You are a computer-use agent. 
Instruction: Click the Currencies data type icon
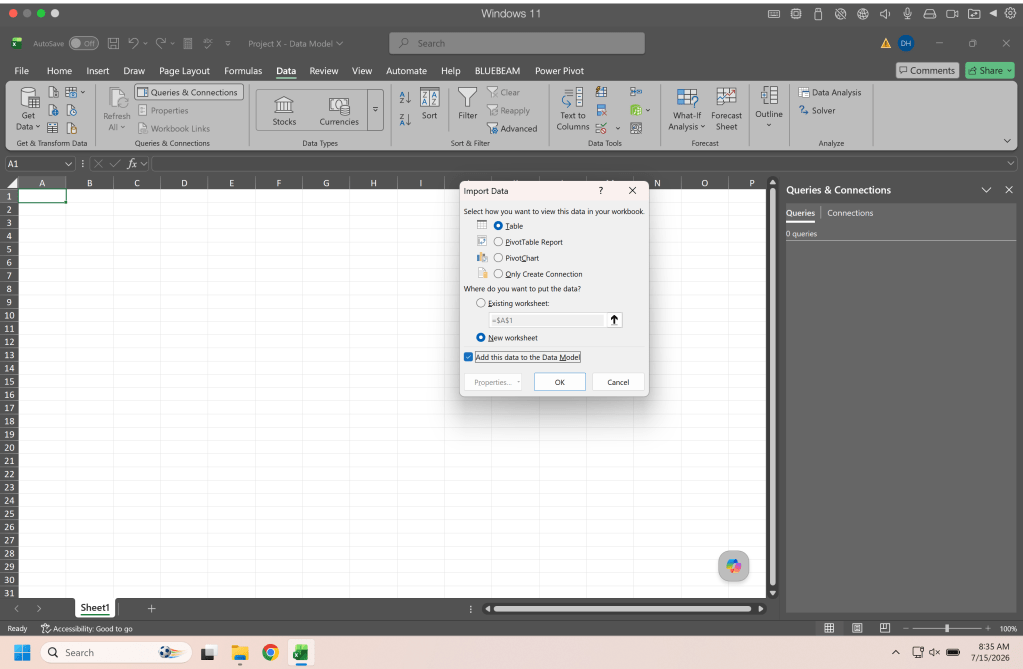pyautogui.click(x=339, y=104)
